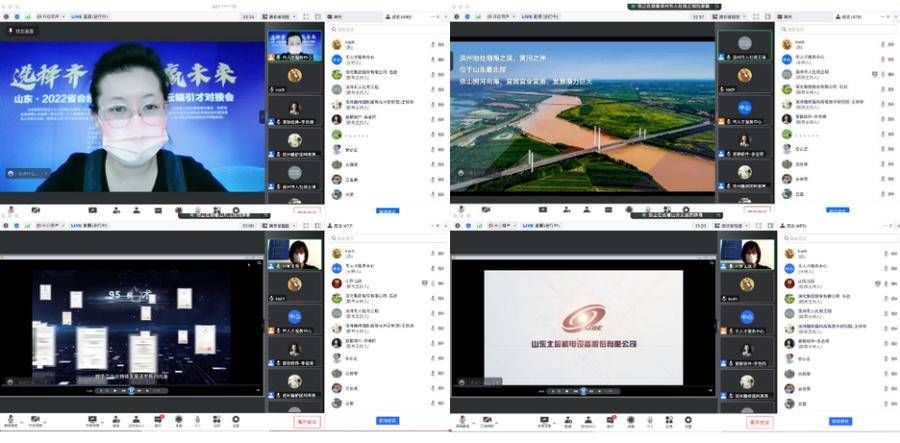Open members icon in bottom-right meeting toolbar

[586, 420]
